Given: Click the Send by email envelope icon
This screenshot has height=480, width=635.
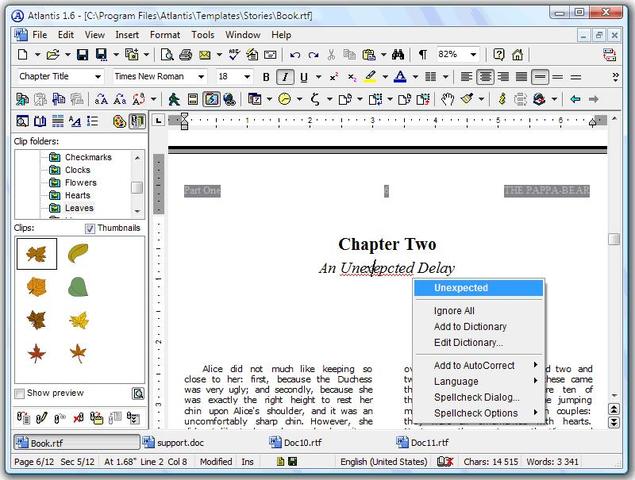Looking at the screenshot, I should pyautogui.click(x=205, y=55).
